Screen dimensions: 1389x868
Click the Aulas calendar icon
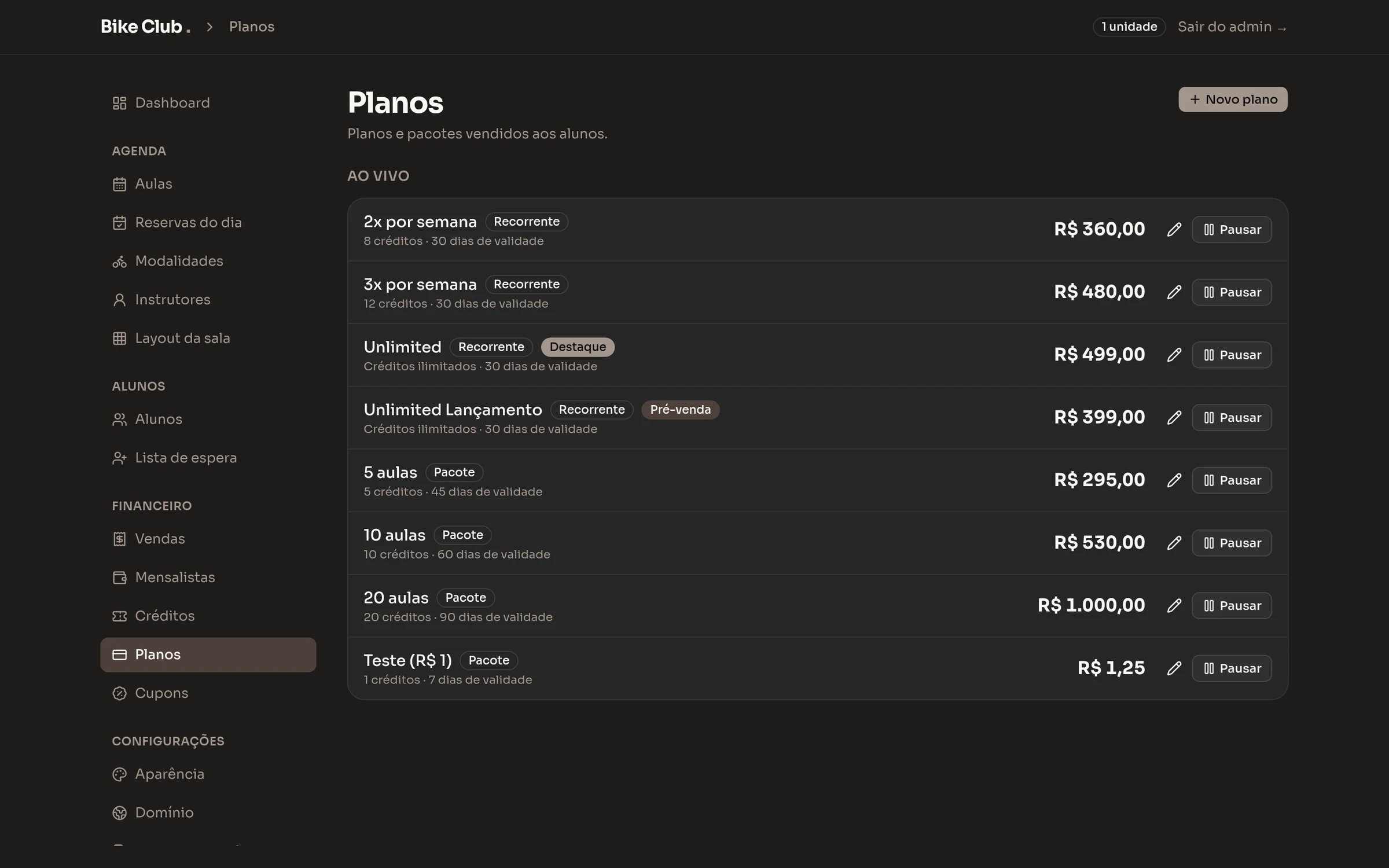click(119, 184)
